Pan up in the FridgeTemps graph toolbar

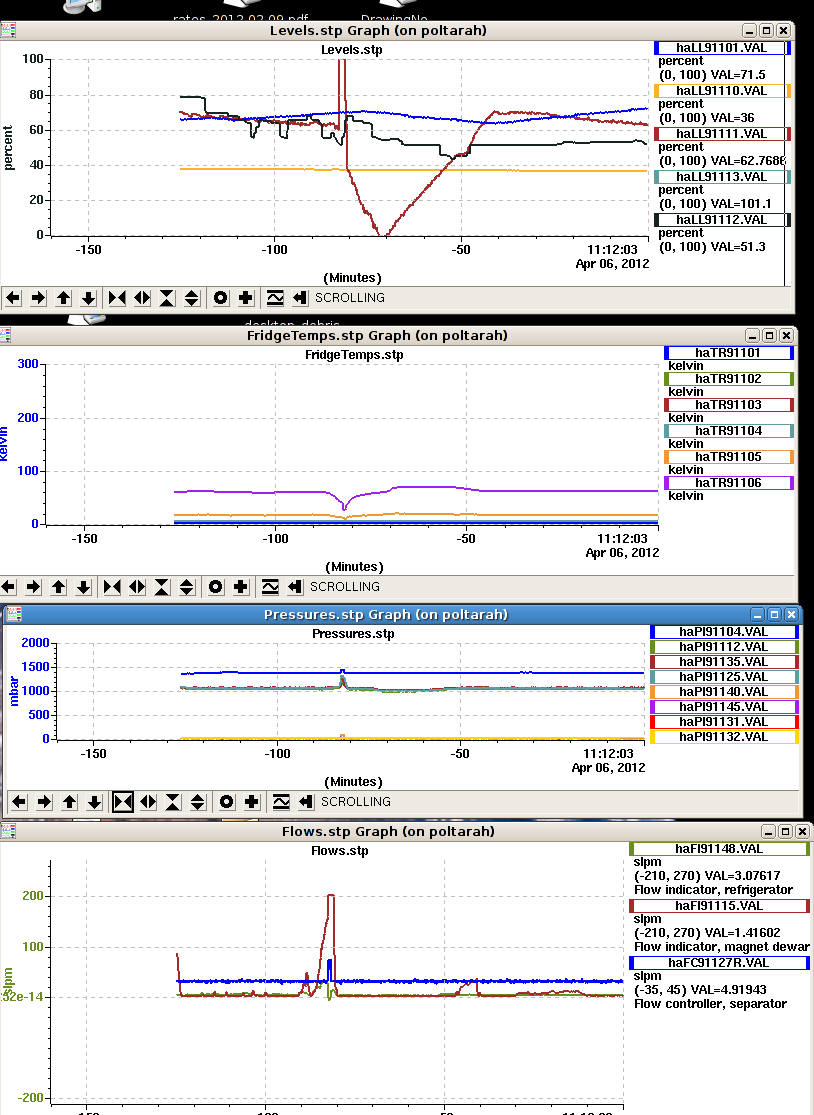click(58, 587)
